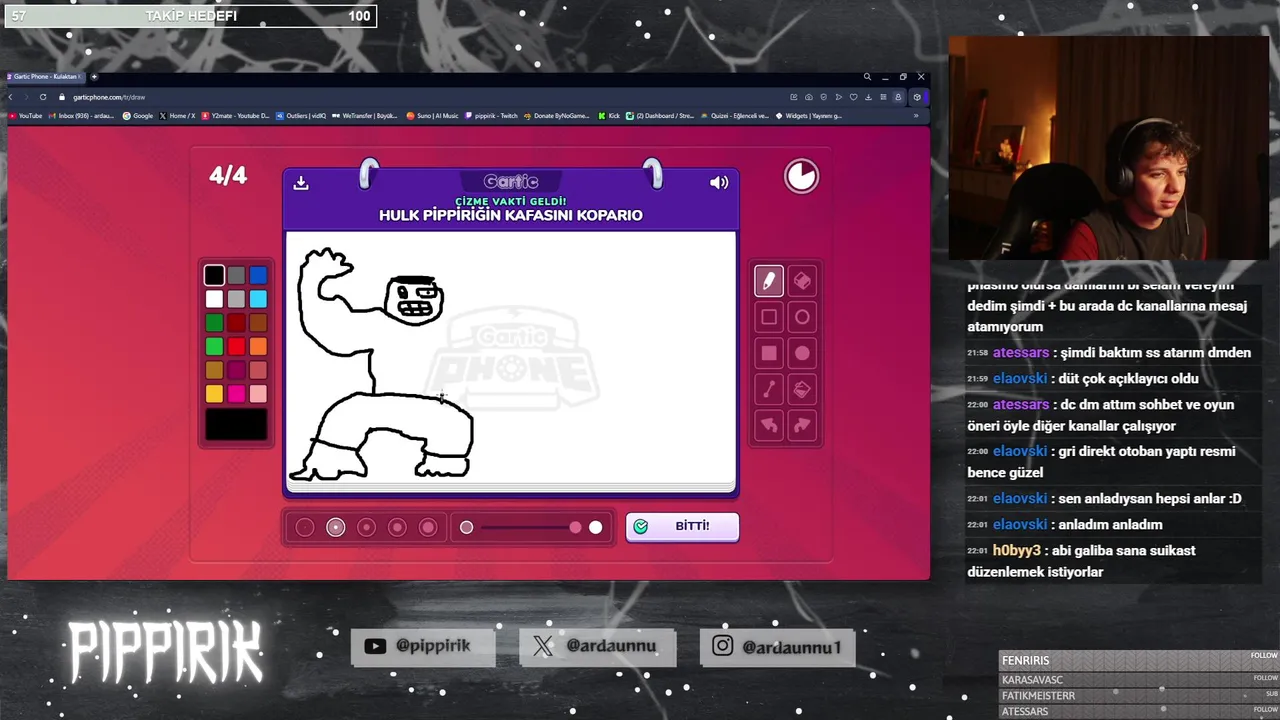This screenshot has height=720, width=1280.
Task: Pick the dark gray color swatch
Action: coord(236,275)
